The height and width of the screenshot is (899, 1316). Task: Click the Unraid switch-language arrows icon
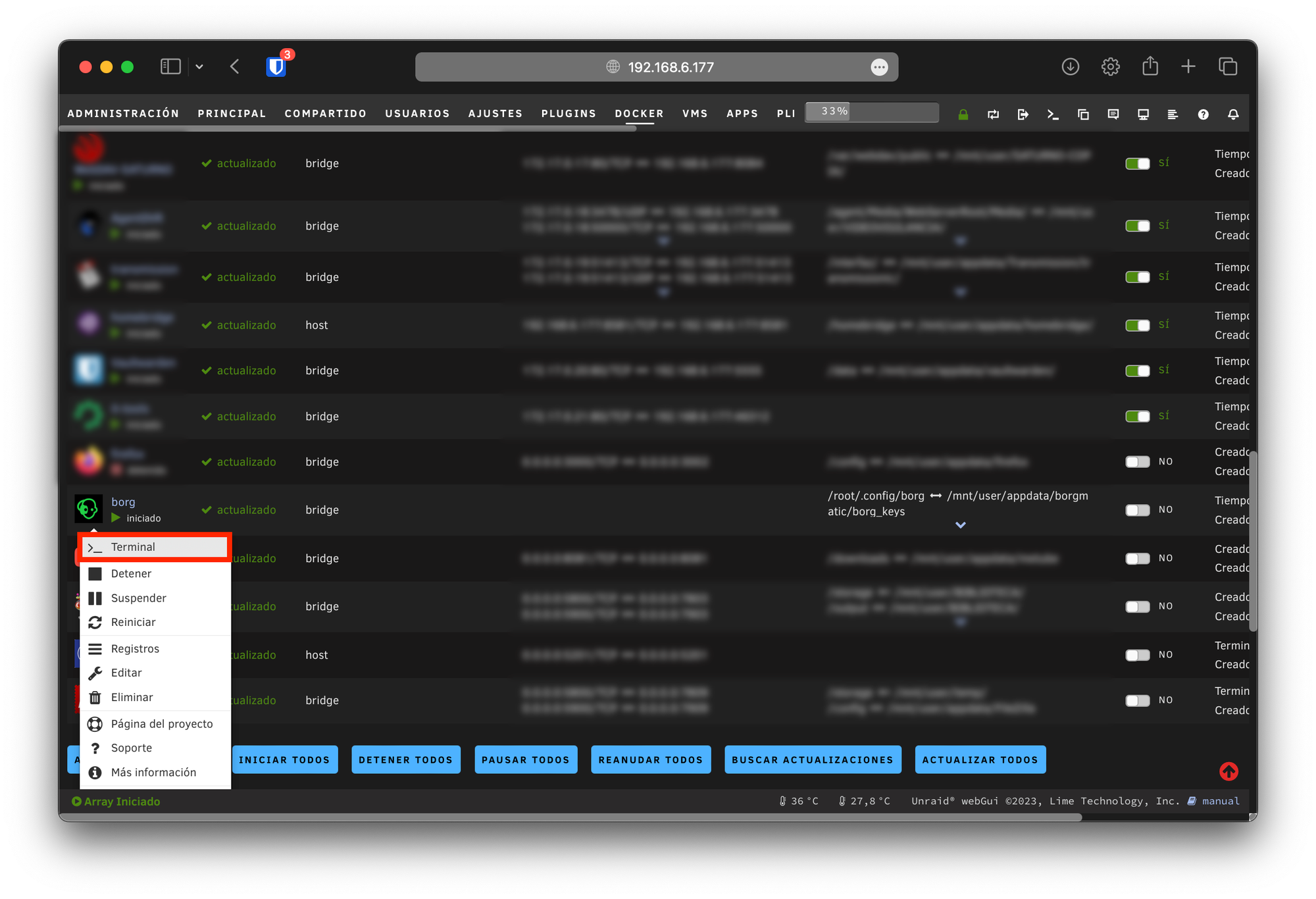(994, 115)
